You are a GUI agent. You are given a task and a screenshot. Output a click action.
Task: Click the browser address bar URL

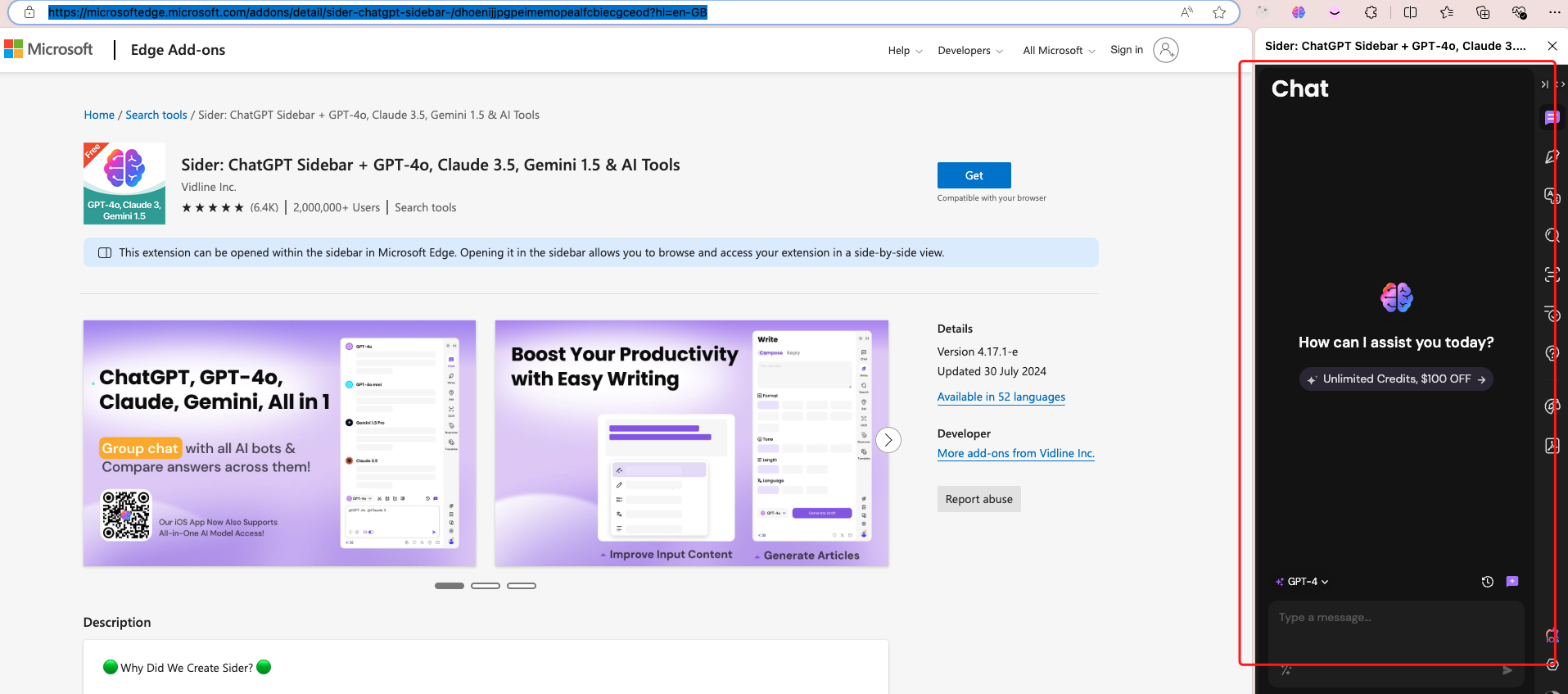[x=377, y=12]
